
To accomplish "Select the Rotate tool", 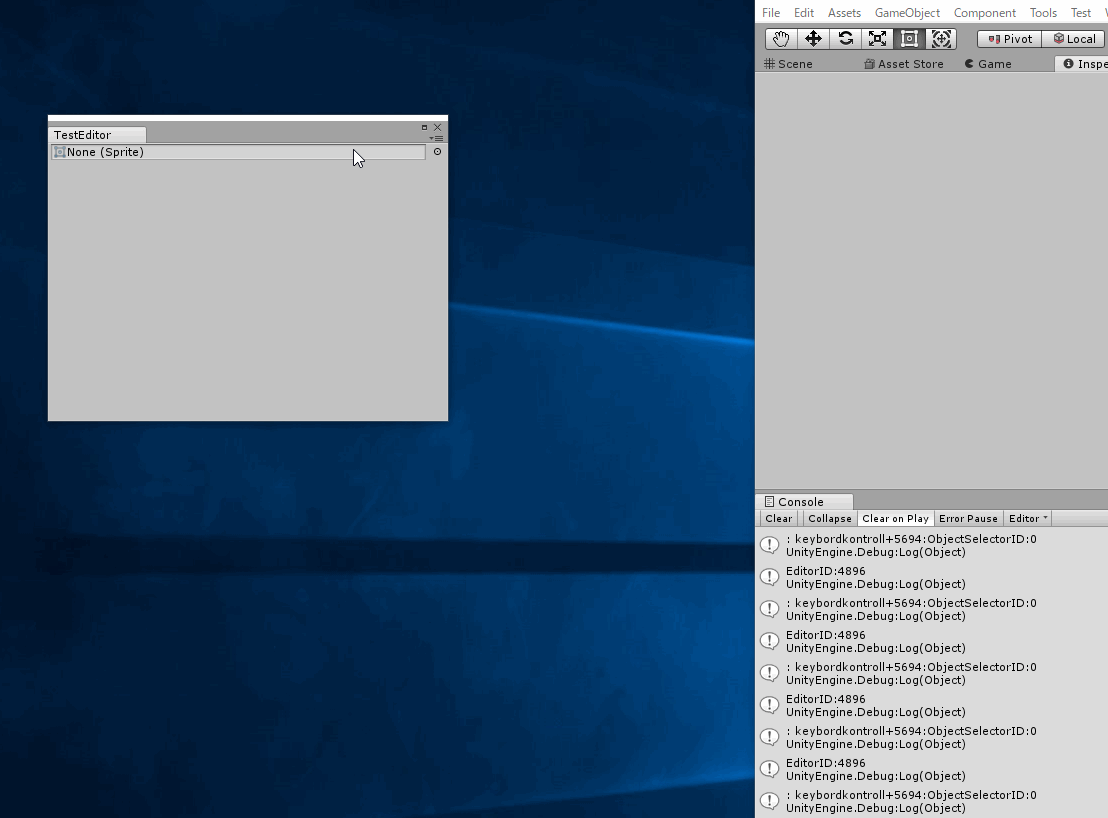I will tap(845, 38).
